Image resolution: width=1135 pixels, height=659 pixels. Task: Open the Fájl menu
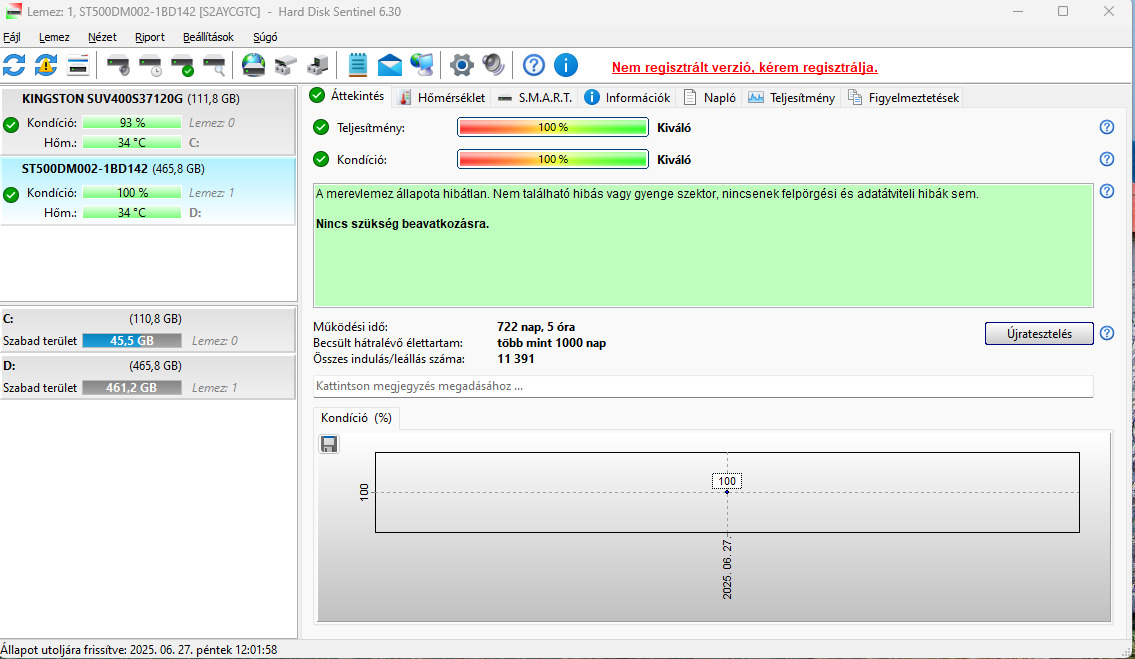(12, 37)
